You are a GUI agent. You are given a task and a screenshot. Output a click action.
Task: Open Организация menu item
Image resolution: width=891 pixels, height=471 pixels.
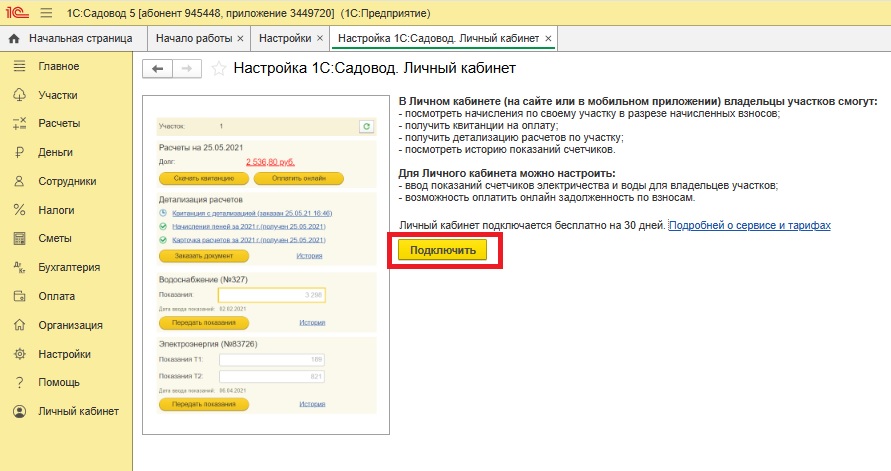pyautogui.click(x=70, y=325)
